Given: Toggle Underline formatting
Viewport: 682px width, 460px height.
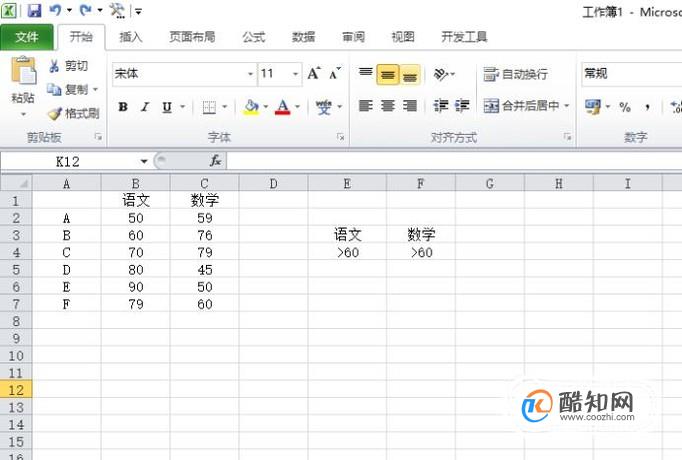Looking at the screenshot, I should tap(167, 107).
